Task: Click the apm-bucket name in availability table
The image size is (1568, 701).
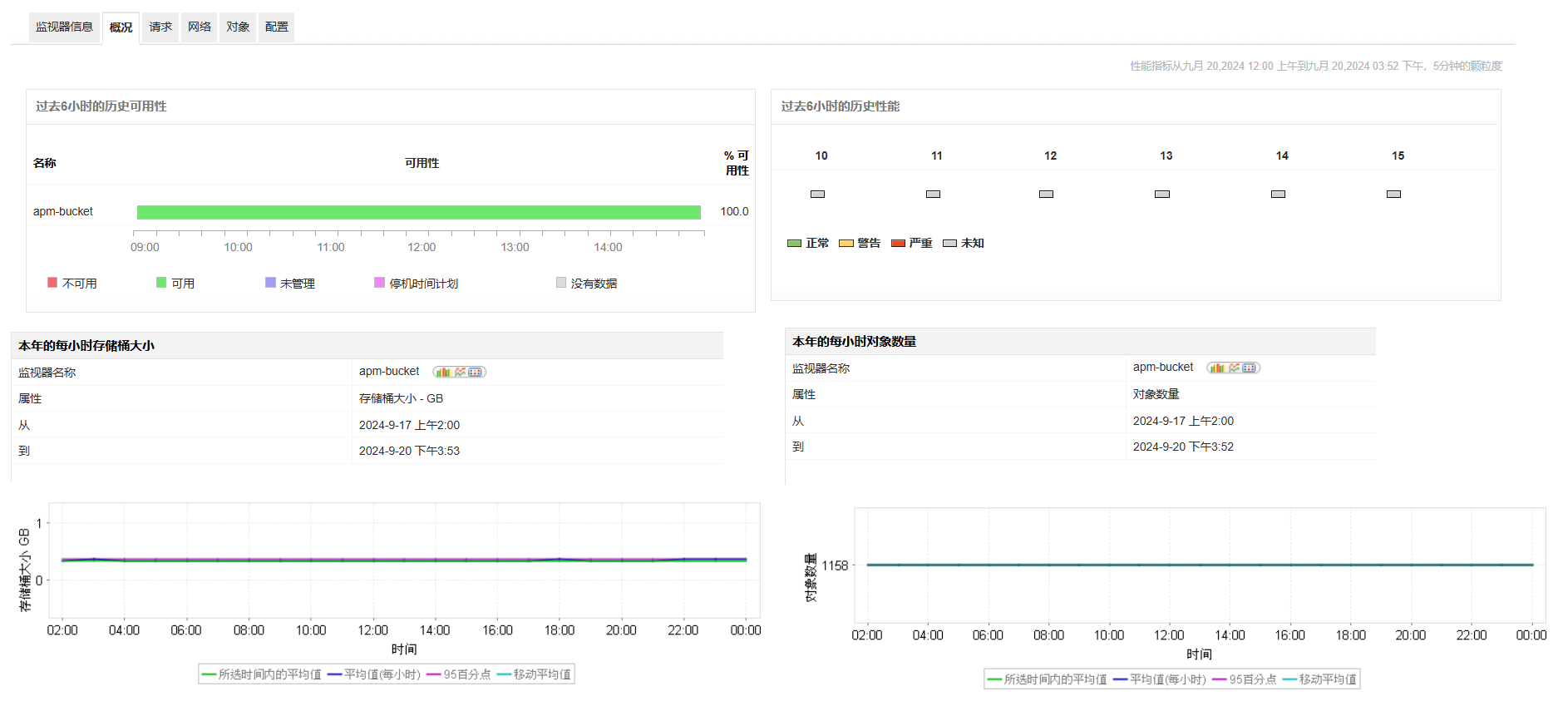Action: coord(63,211)
